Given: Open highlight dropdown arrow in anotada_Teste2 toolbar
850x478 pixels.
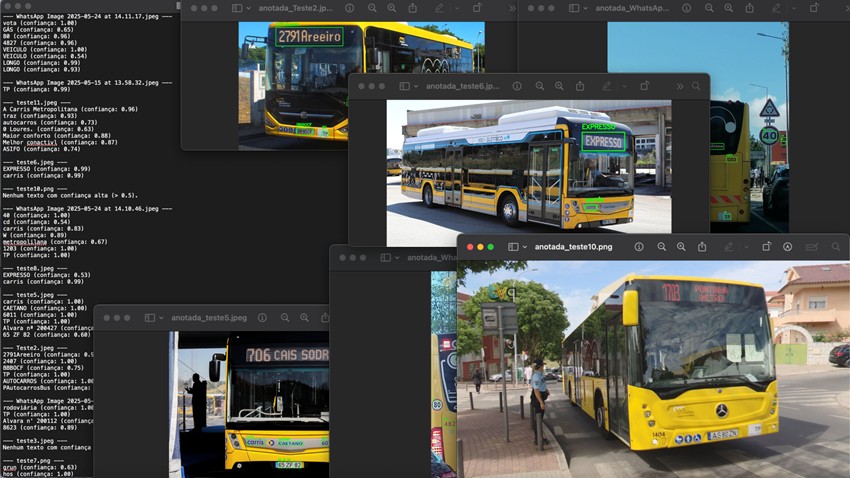Looking at the screenshot, I should (x=456, y=8).
